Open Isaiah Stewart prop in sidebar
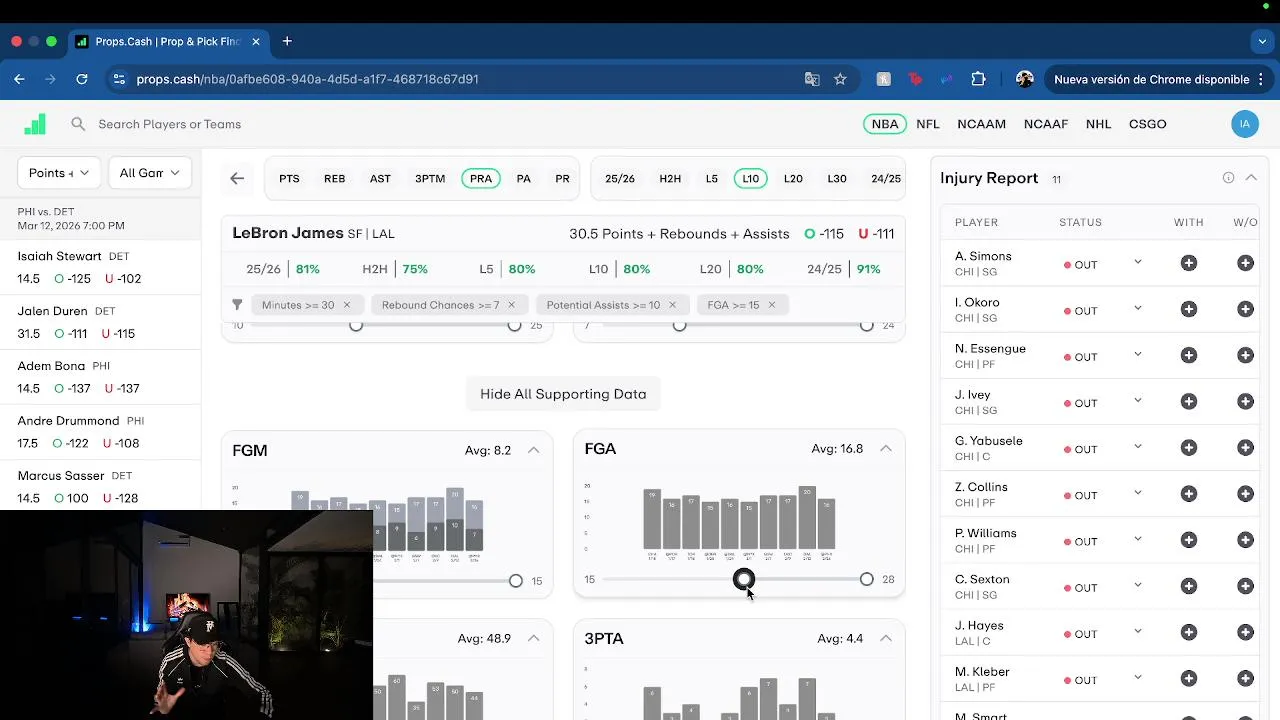The image size is (1280, 720). pos(100,267)
